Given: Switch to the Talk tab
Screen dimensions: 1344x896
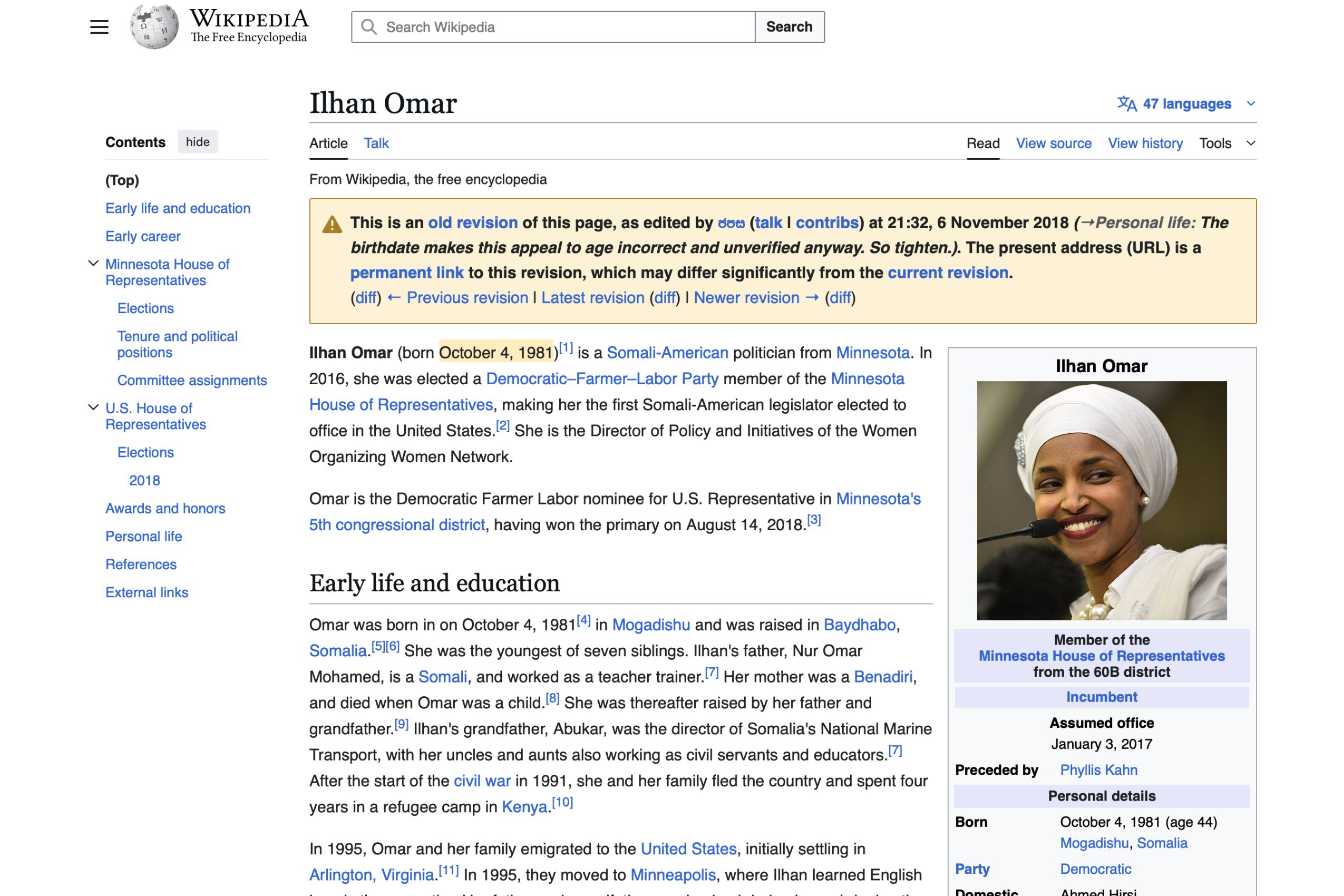Looking at the screenshot, I should pos(376,143).
